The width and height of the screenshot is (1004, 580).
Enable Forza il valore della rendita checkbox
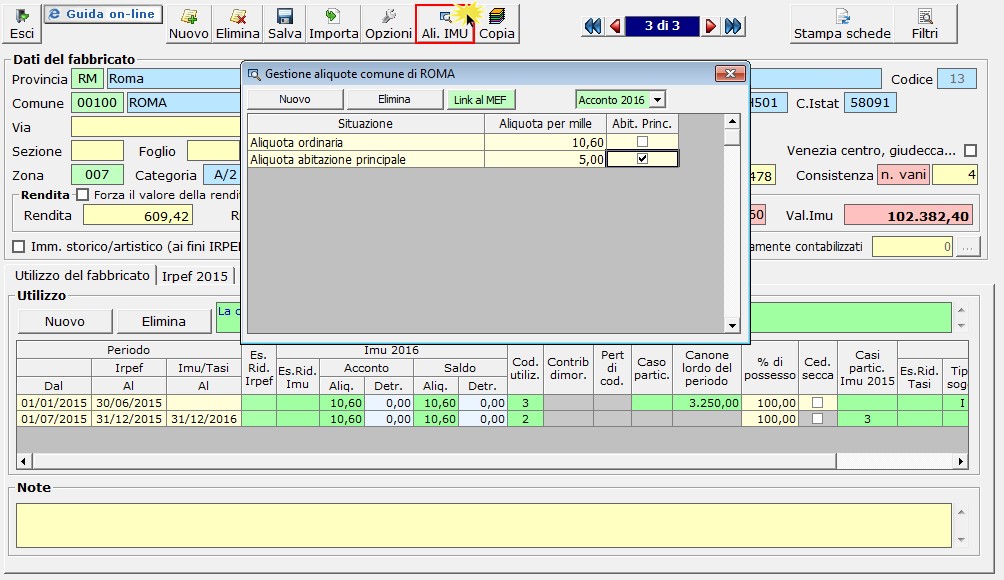coord(83,195)
